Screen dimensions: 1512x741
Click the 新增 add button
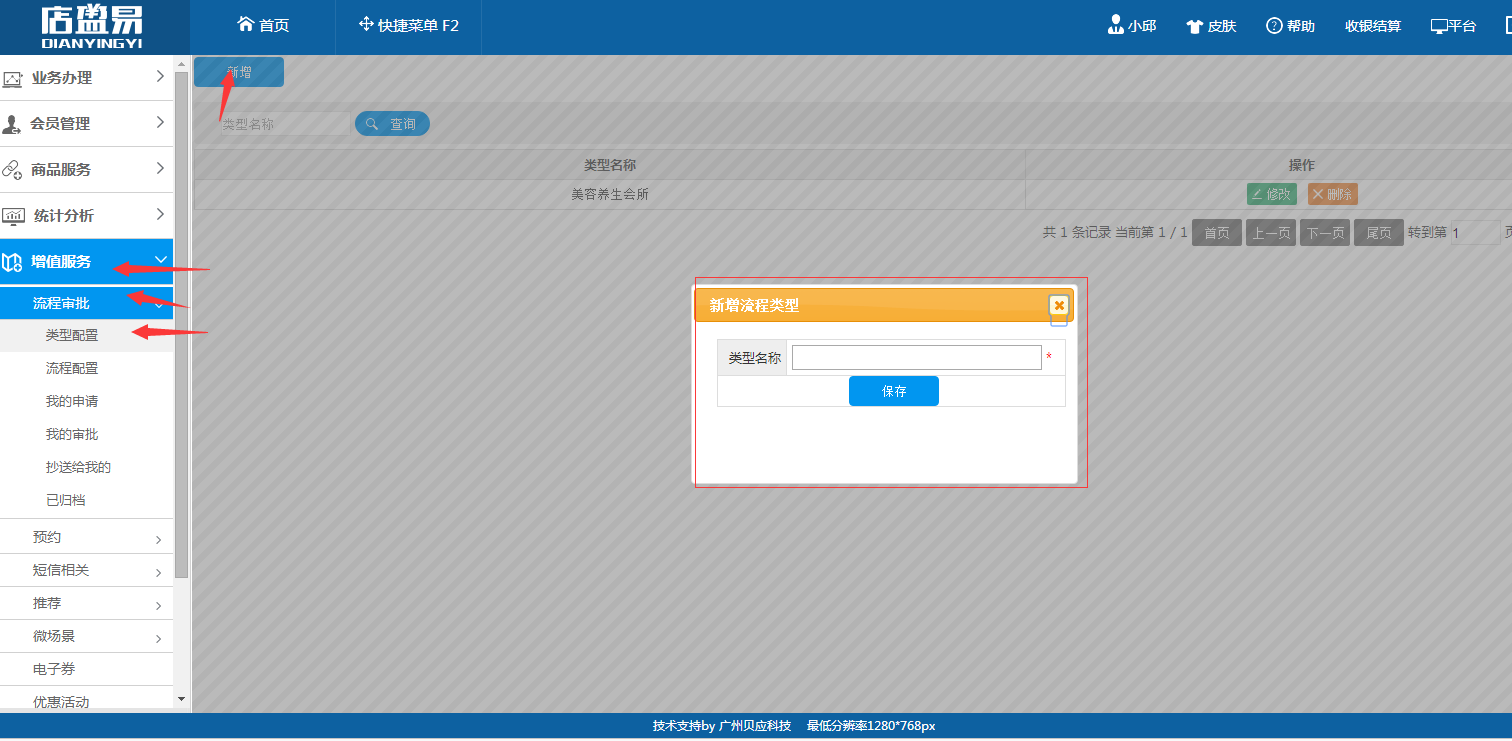pyautogui.click(x=239, y=72)
